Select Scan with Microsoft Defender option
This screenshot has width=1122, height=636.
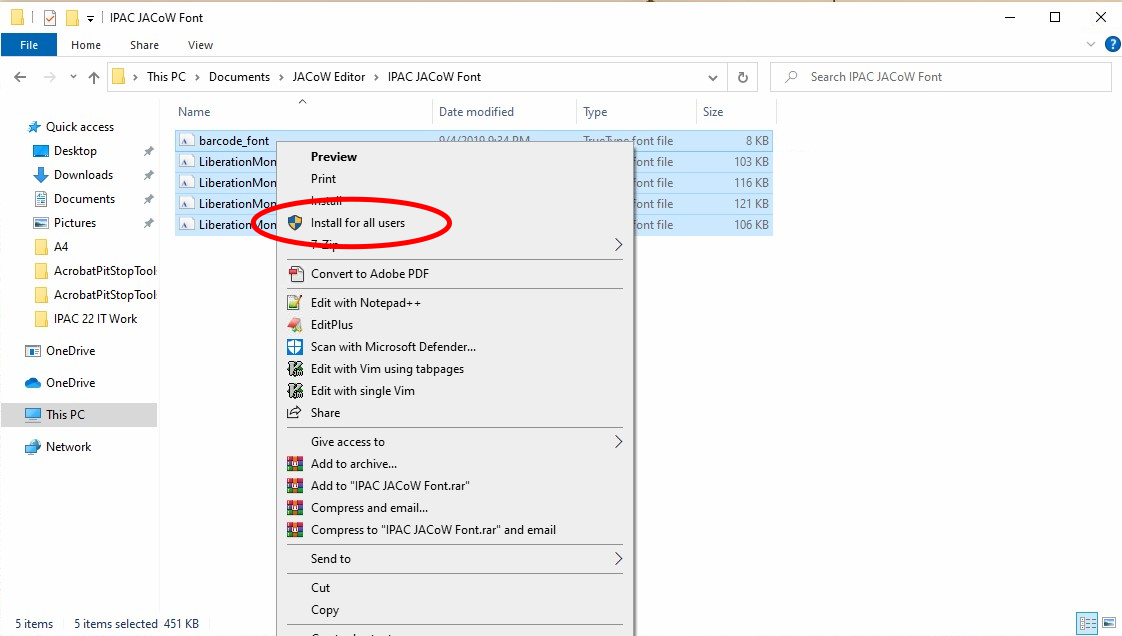(393, 347)
